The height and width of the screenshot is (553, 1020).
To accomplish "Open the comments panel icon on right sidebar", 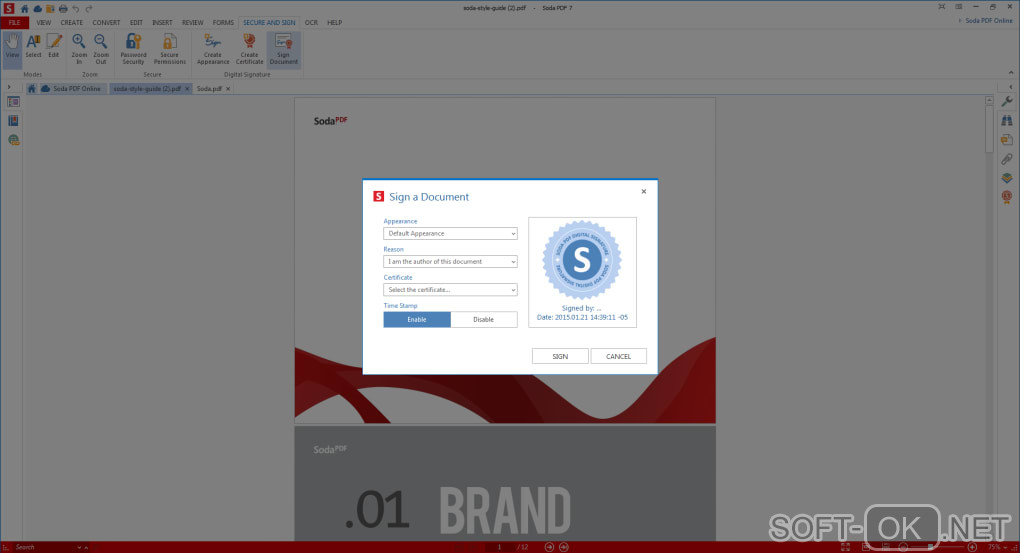I will click(1007, 140).
